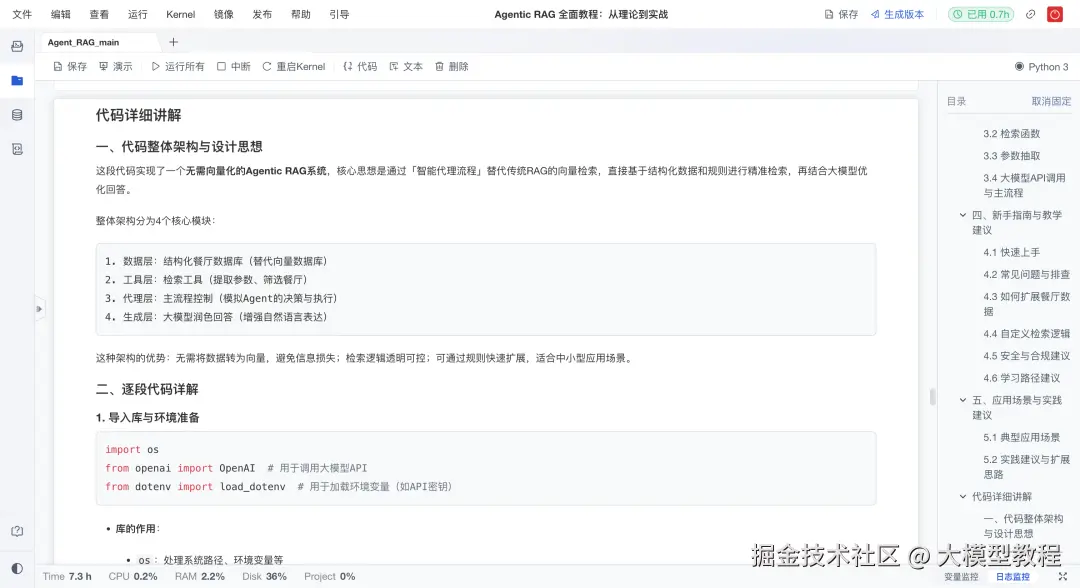Image resolution: width=1080 pixels, height=588 pixels.
Task: Open the 编辑 menu
Action: 61,14
